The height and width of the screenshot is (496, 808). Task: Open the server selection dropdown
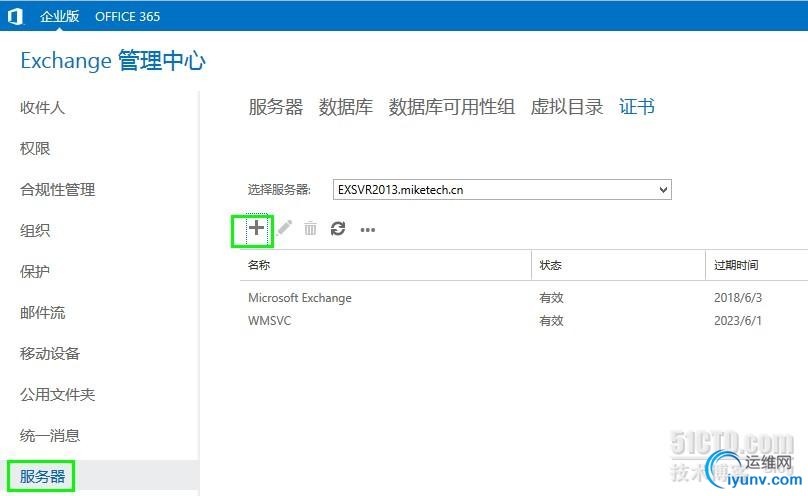(502, 190)
